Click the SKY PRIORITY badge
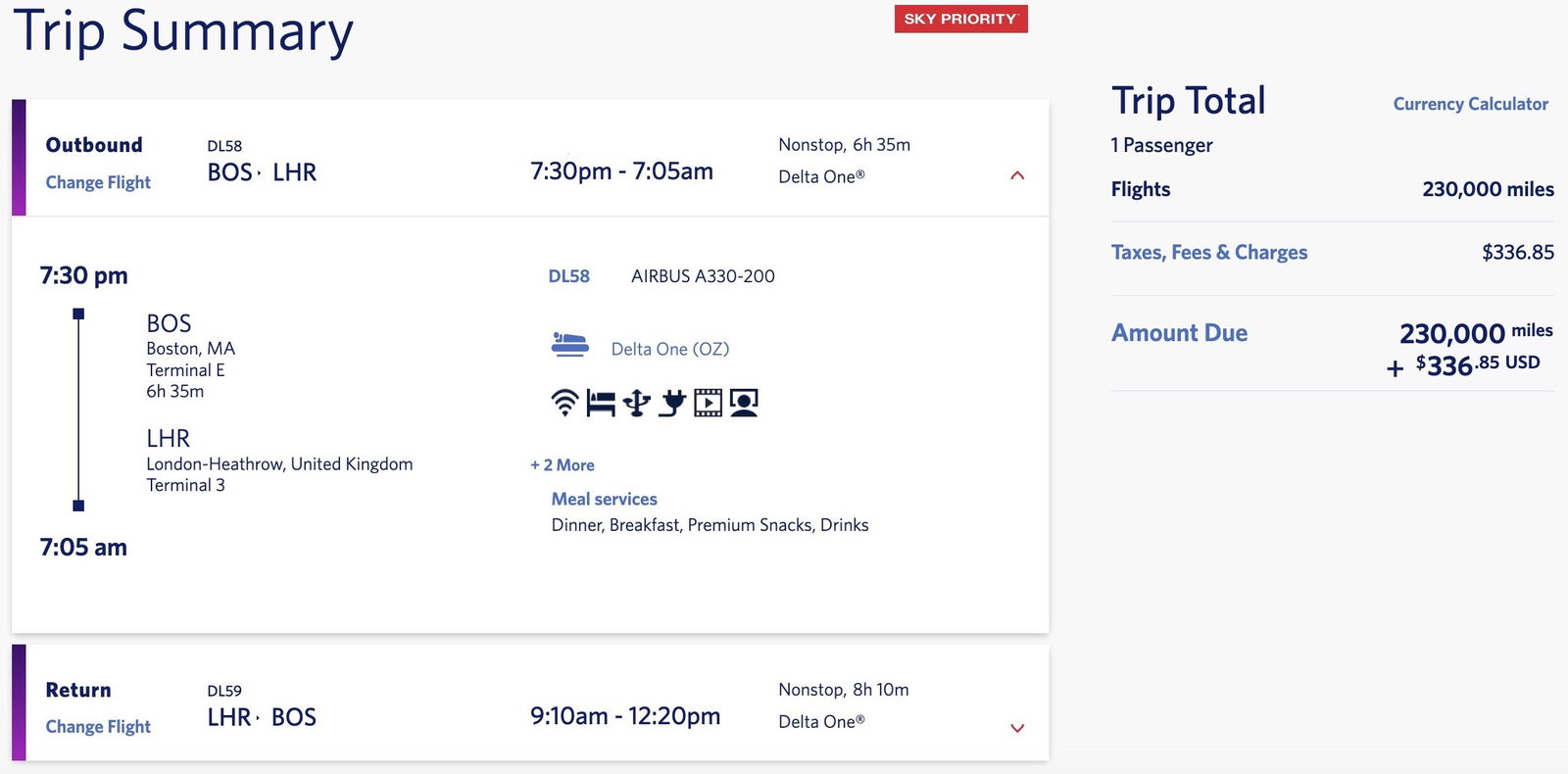This screenshot has width=1568, height=774. coord(960,19)
